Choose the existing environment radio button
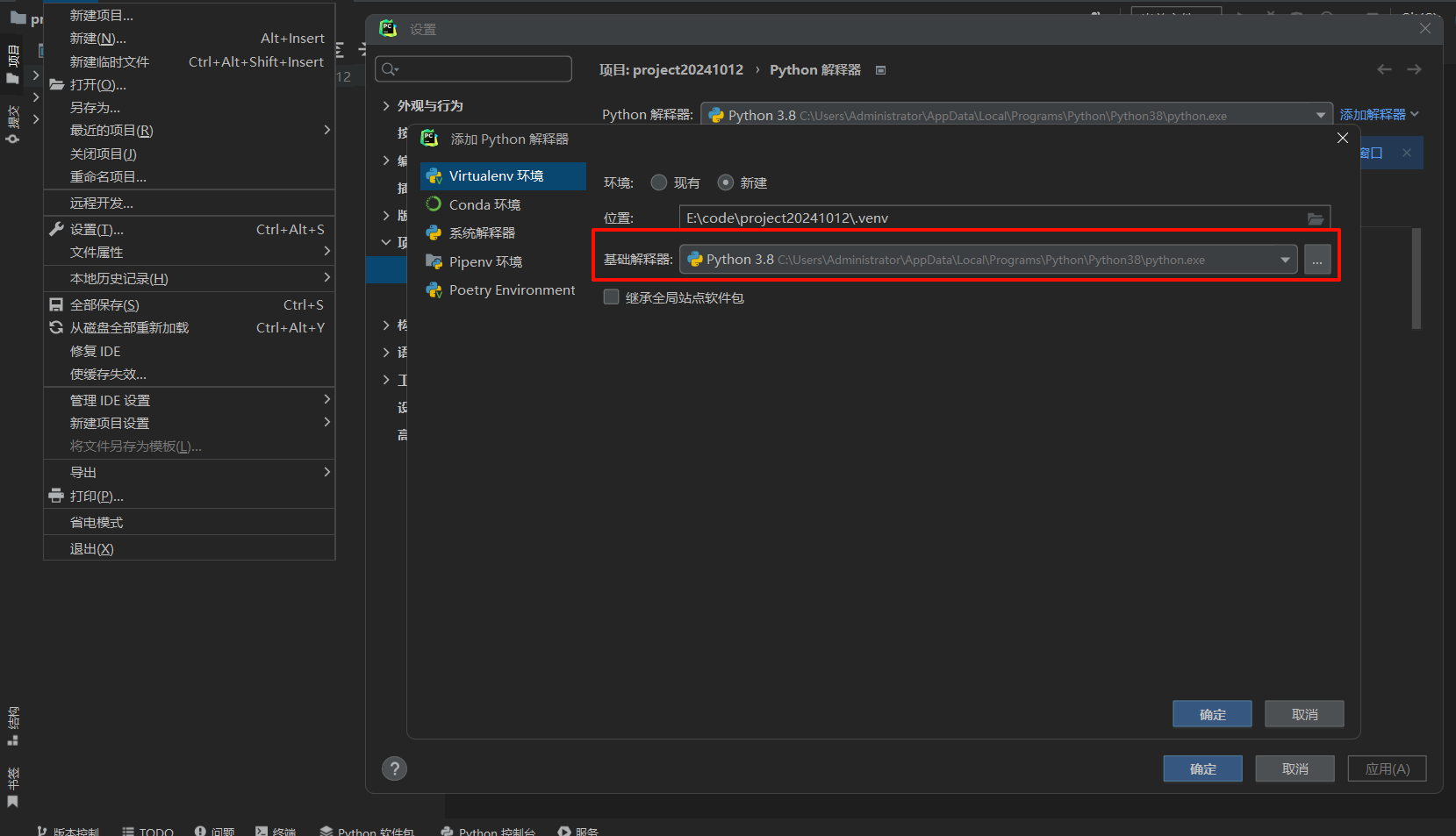The image size is (1456, 836). coord(659,182)
